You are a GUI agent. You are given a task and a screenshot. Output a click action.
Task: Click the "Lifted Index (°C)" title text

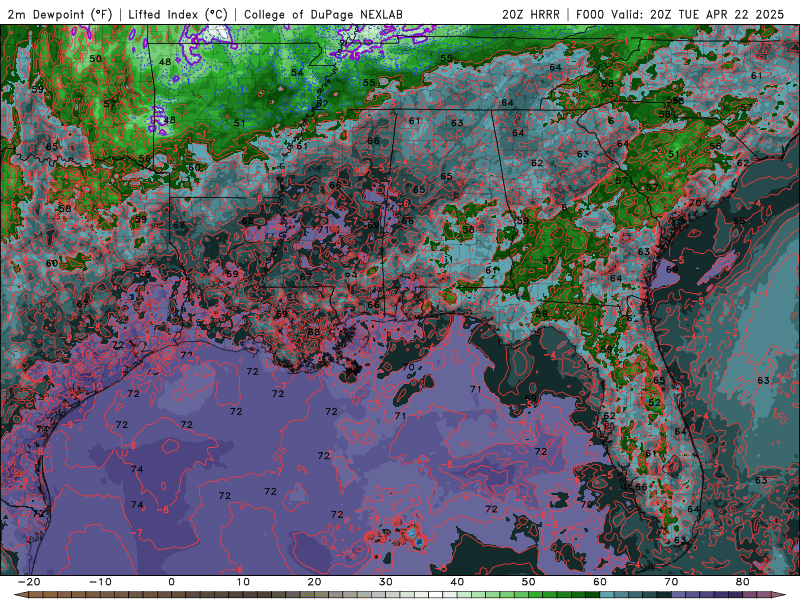[x=178, y=14]
